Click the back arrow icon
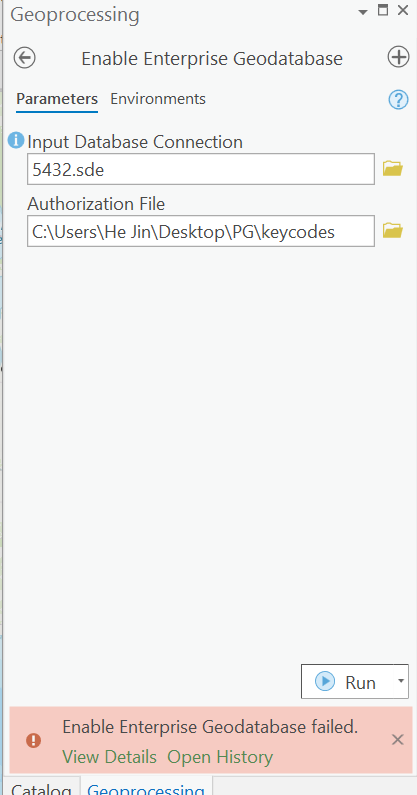Image resolution: width=417 pixels, height=795 pixels. (24, 58)
